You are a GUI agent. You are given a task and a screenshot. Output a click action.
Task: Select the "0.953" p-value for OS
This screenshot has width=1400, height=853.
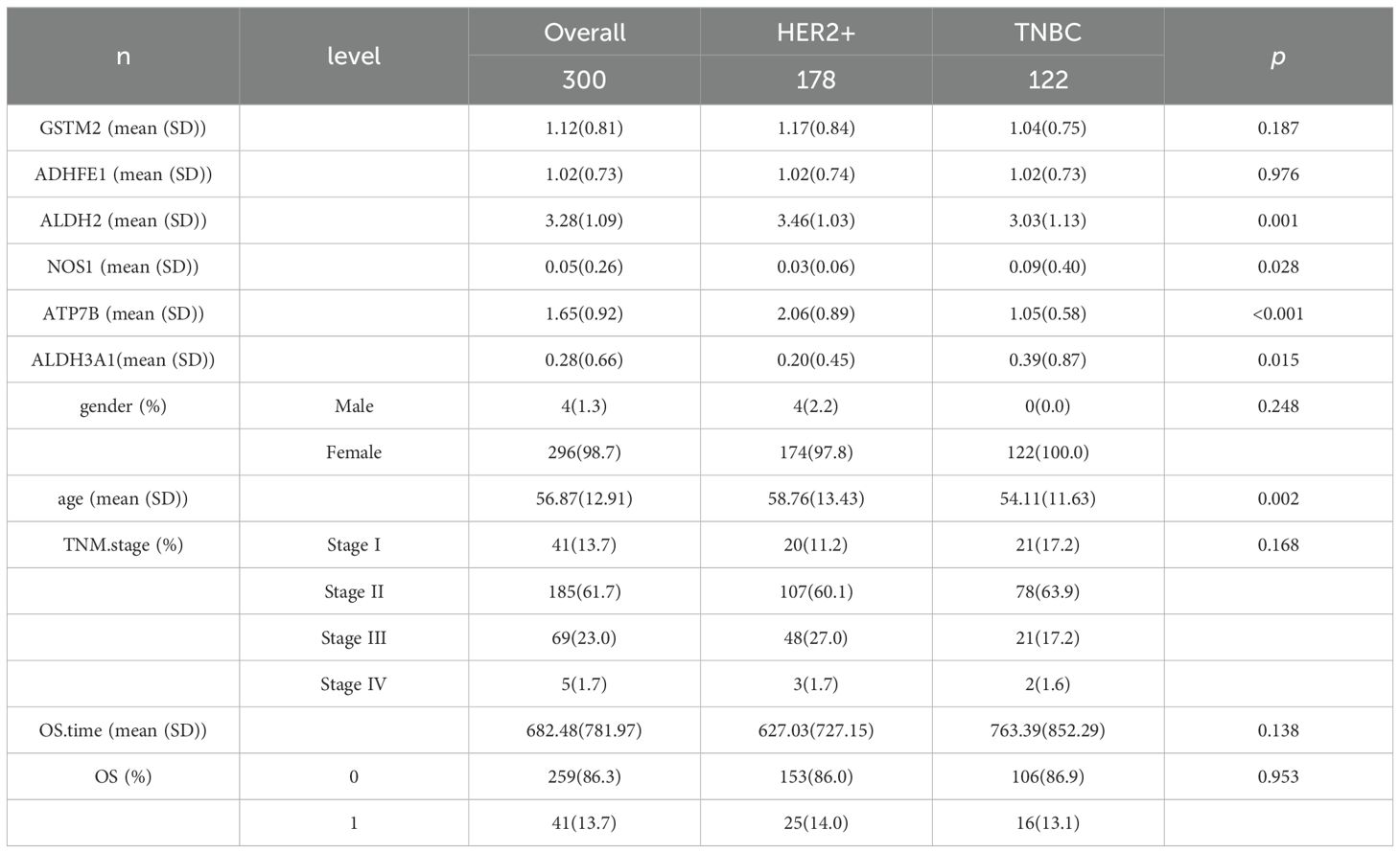click(x=1277, y=776)
